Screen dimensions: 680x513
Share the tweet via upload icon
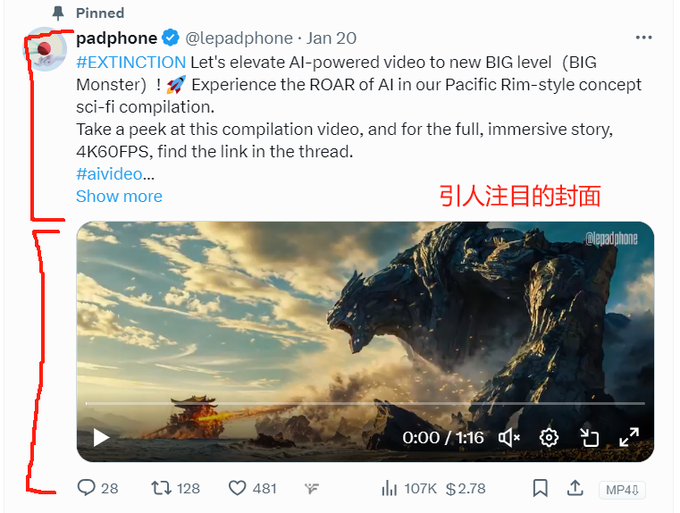click(575, 488)
